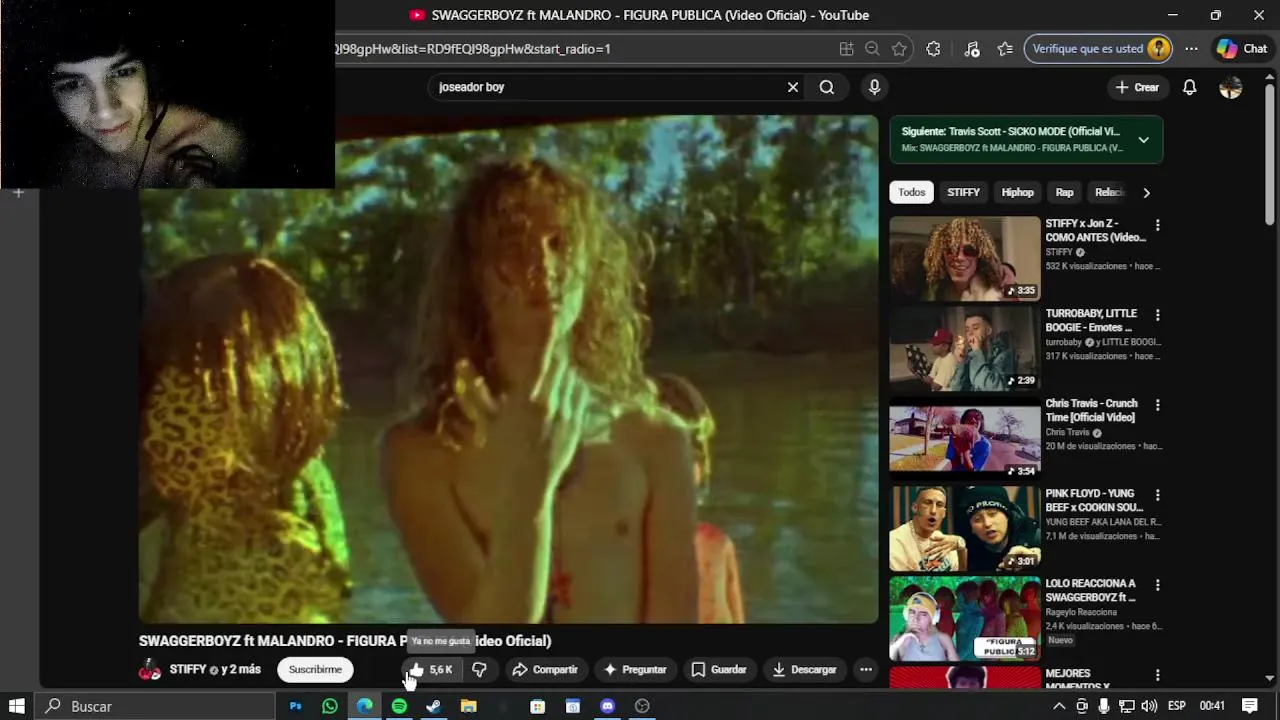Open more actions ellipsis beside Descargar
This screenshot has height=720, width=1280.
click(866, 670)
